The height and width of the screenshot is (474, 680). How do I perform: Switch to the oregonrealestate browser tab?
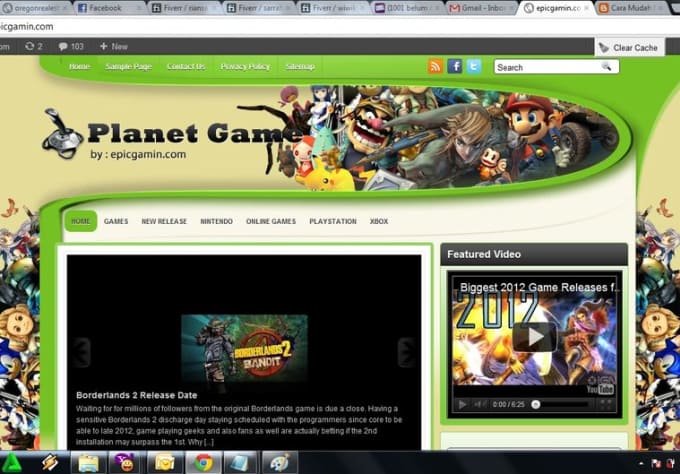click(34, 8)
